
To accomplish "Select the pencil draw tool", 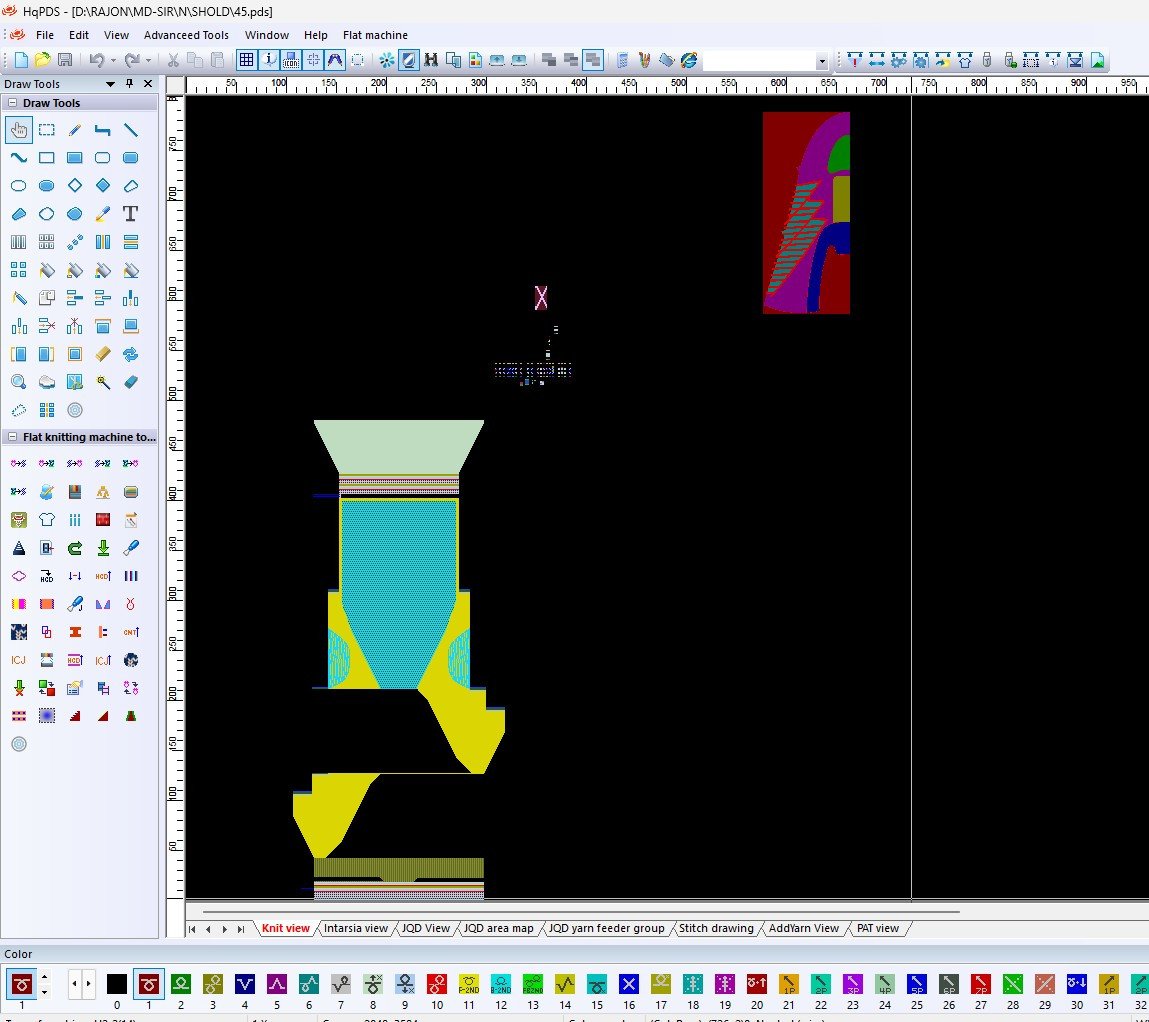I will click(x=74, y=130).
